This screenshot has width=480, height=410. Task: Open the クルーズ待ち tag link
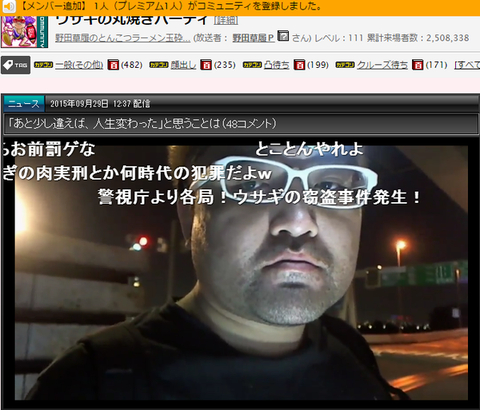click(x=382, y=65)
